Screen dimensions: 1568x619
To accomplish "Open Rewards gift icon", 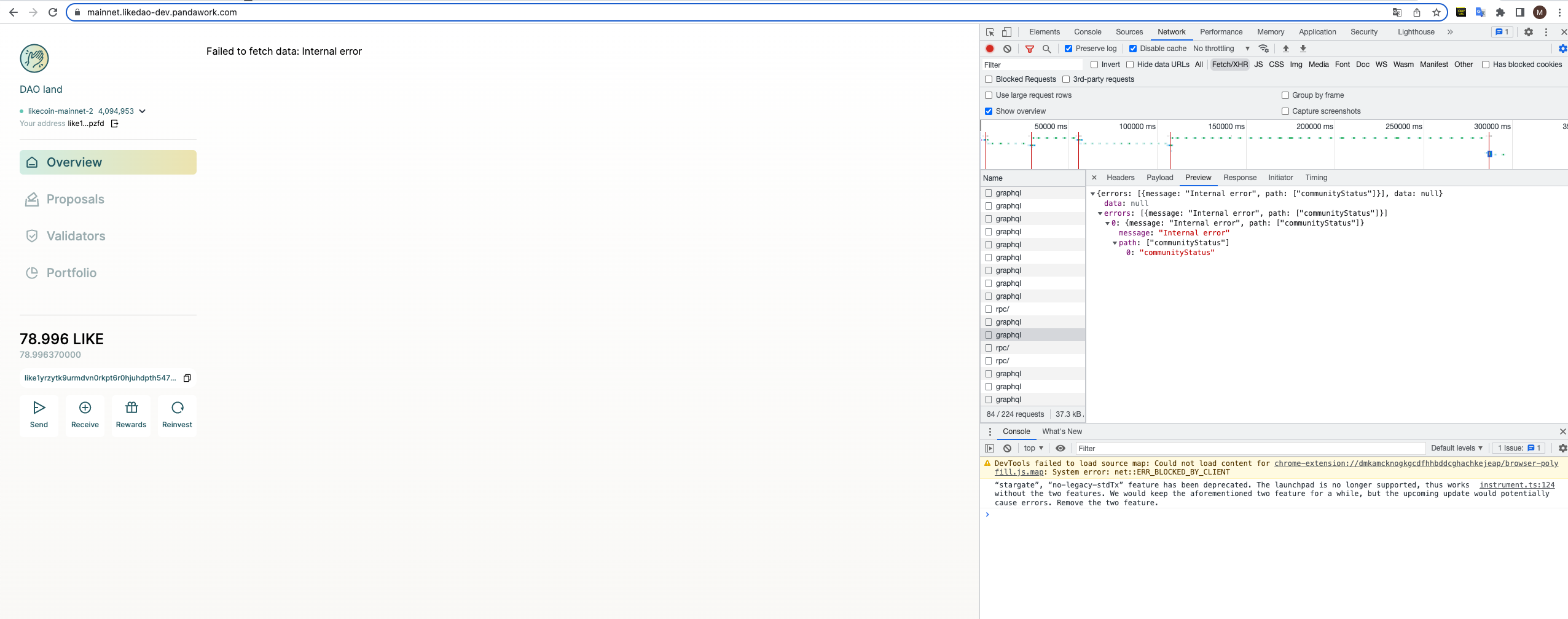I will tap(131, 416).
